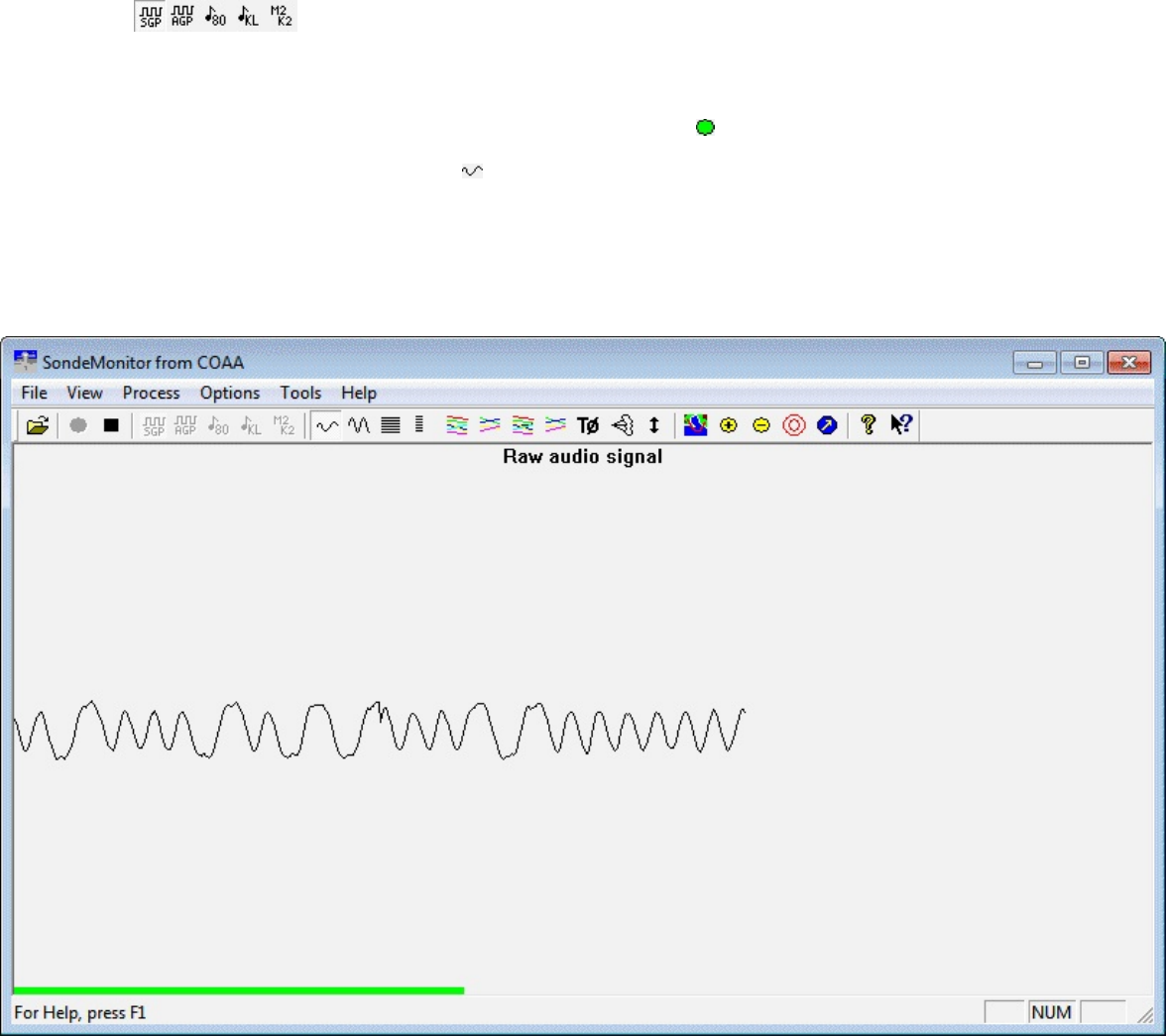Click the green signal level bar
The width and height of the screenshot is (1166, 1036).
pos(239,990)
